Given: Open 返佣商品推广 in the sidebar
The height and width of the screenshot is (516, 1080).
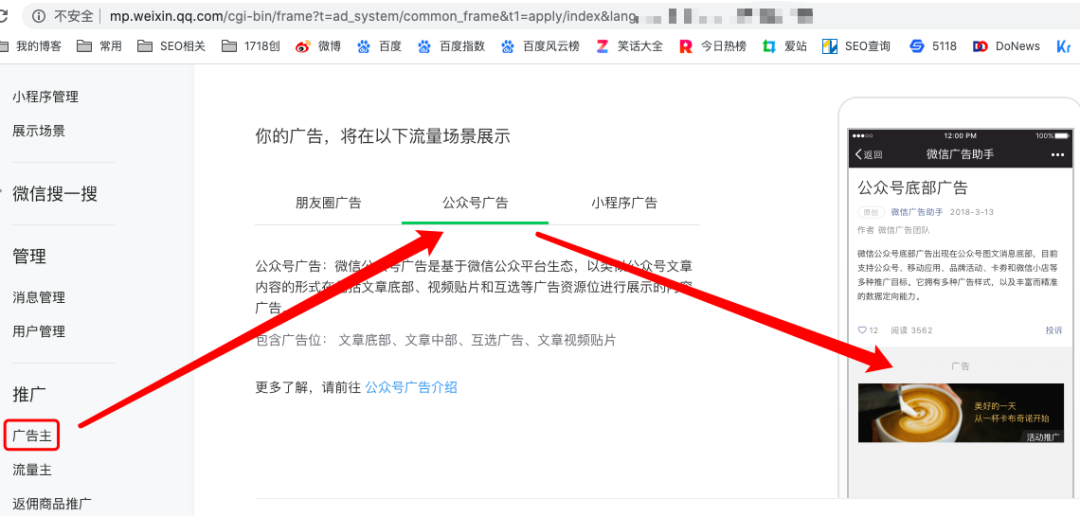Looking at the screenshot, I should pyautogui.click(x=52, y=504).
